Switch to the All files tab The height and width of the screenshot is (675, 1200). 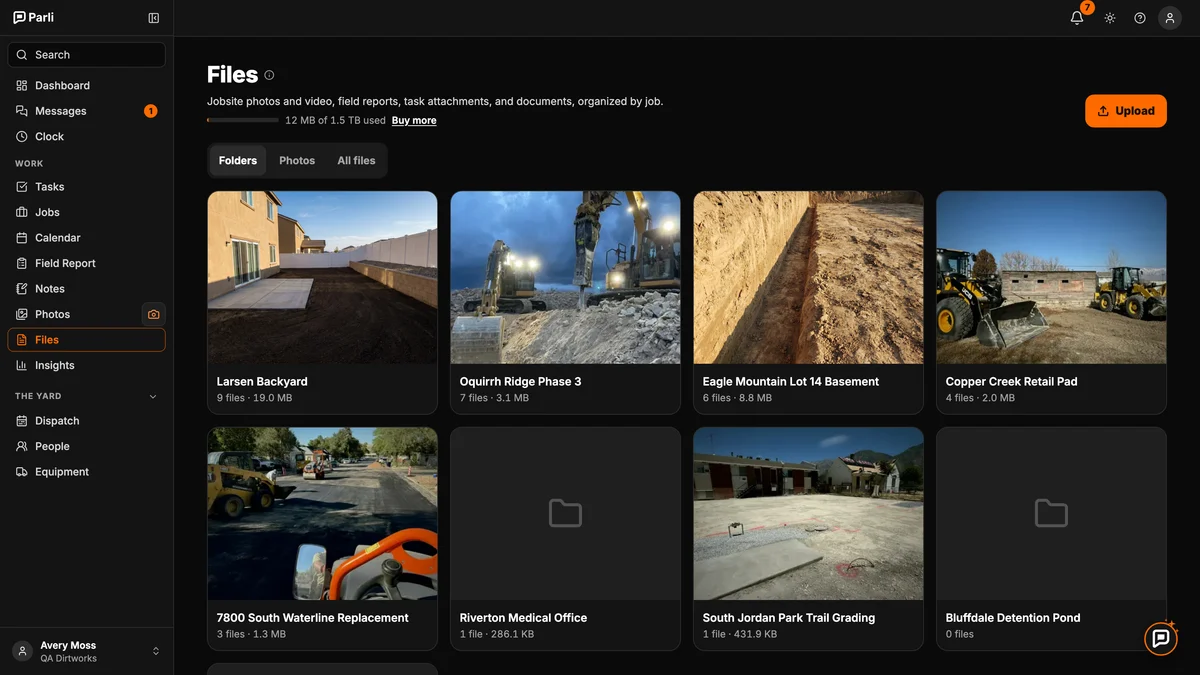[356, 161]
